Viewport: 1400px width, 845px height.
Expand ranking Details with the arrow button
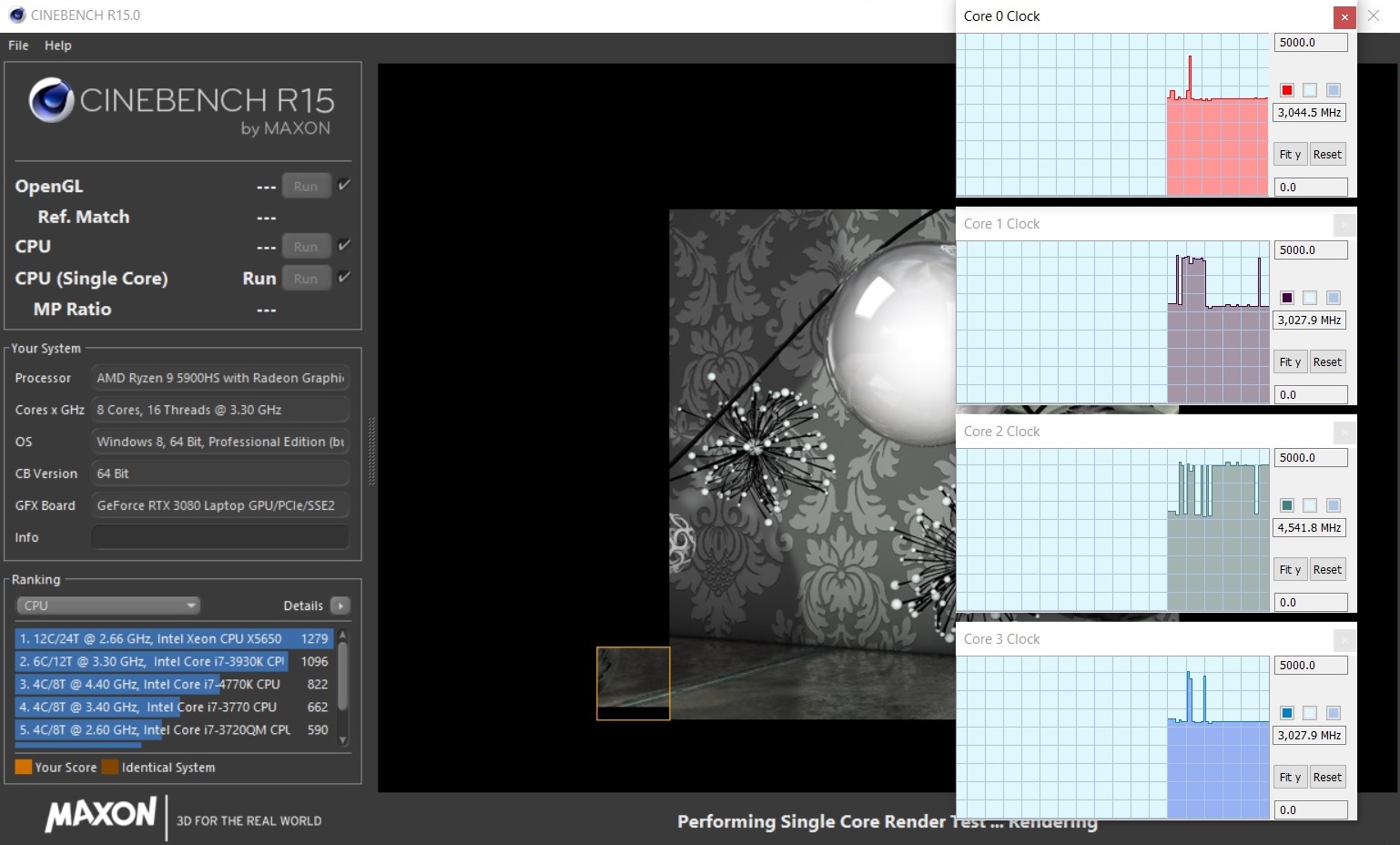pyautogui.click(x=340, y=606)
